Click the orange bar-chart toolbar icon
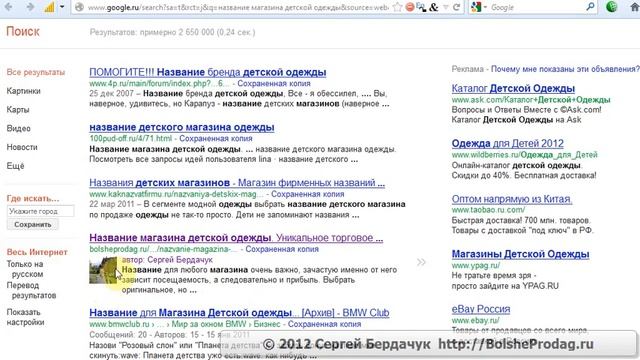Image resolution: width=640 pixels, height=360 pixels. [49, 7]
